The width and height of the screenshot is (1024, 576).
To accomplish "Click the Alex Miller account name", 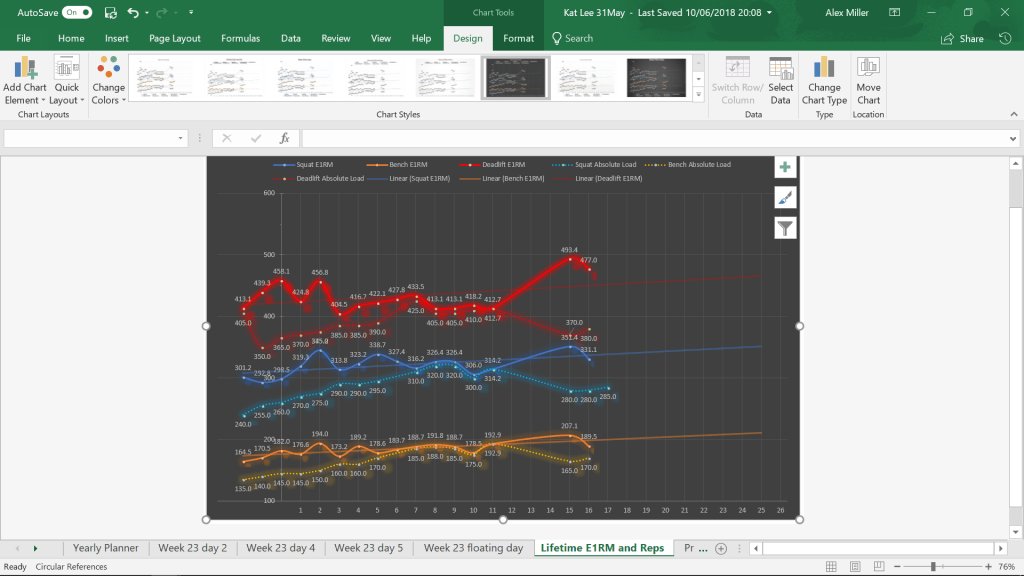I will pyautogui.click(x=847, y=12).
